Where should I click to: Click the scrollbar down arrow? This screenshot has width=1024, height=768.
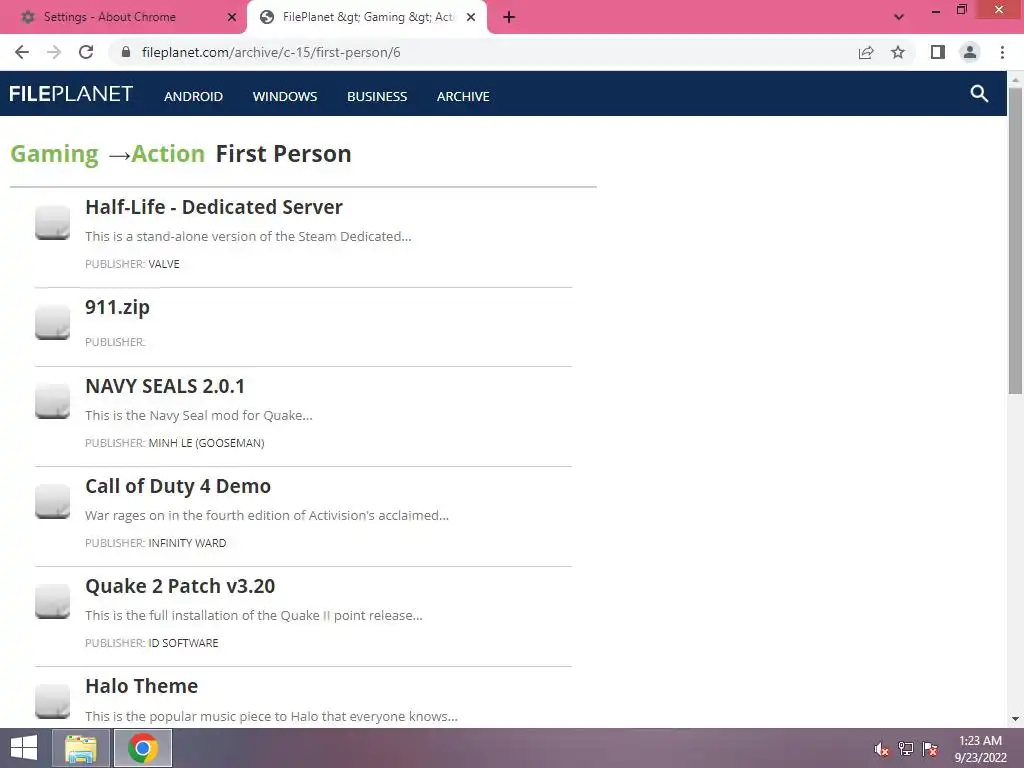click(1015, 719)
